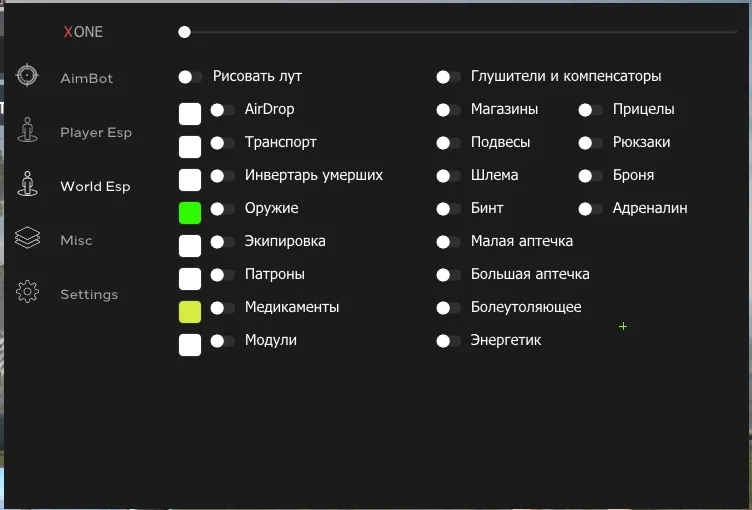Viewport: 752px width, 510px height.
Task: Click the white AirDrop color swatch
Action: tap(190, 113)
